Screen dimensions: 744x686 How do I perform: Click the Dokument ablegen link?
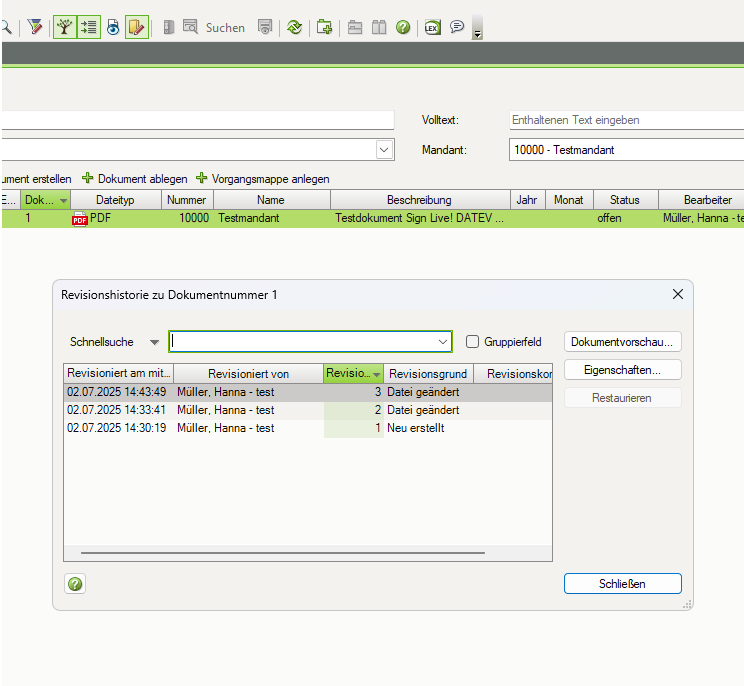coord(142,179)
